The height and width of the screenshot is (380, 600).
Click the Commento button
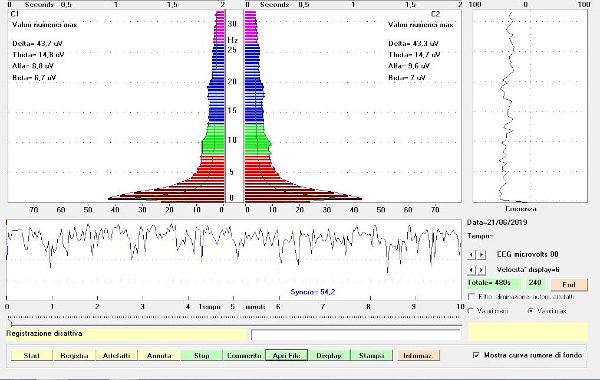pos(244,356)
